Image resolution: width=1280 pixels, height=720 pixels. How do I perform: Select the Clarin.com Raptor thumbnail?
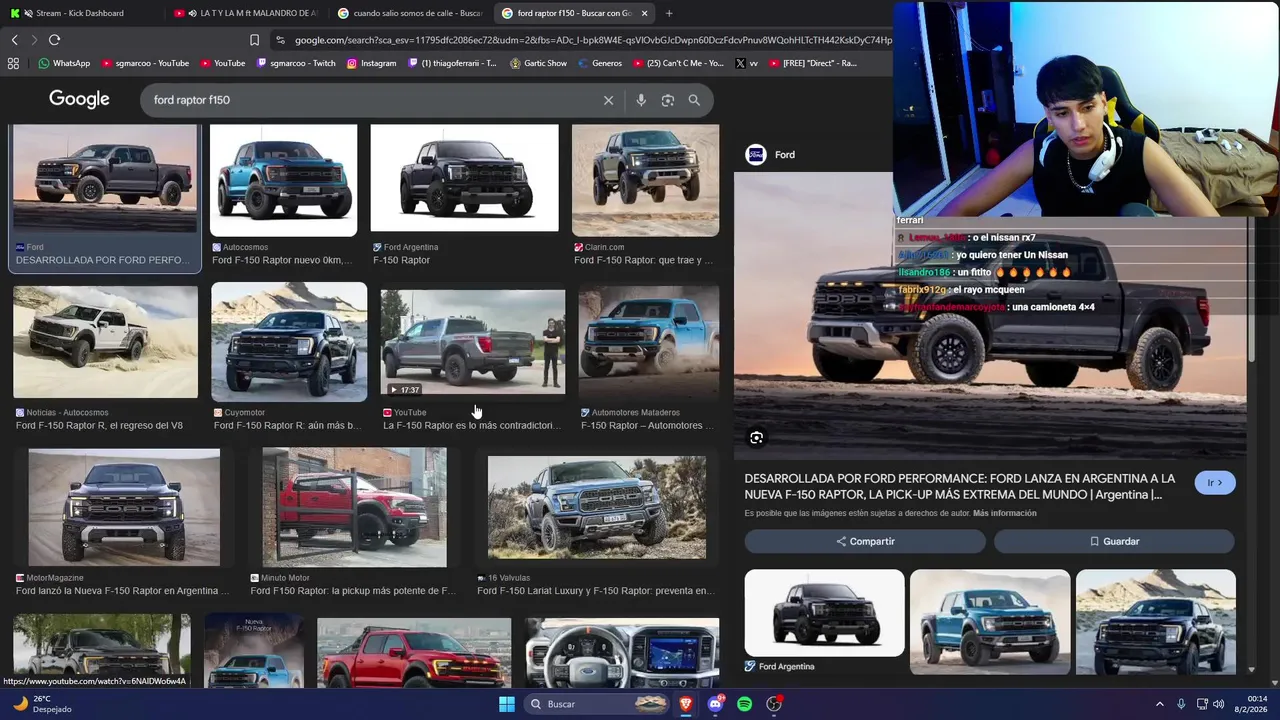point(645,180)
